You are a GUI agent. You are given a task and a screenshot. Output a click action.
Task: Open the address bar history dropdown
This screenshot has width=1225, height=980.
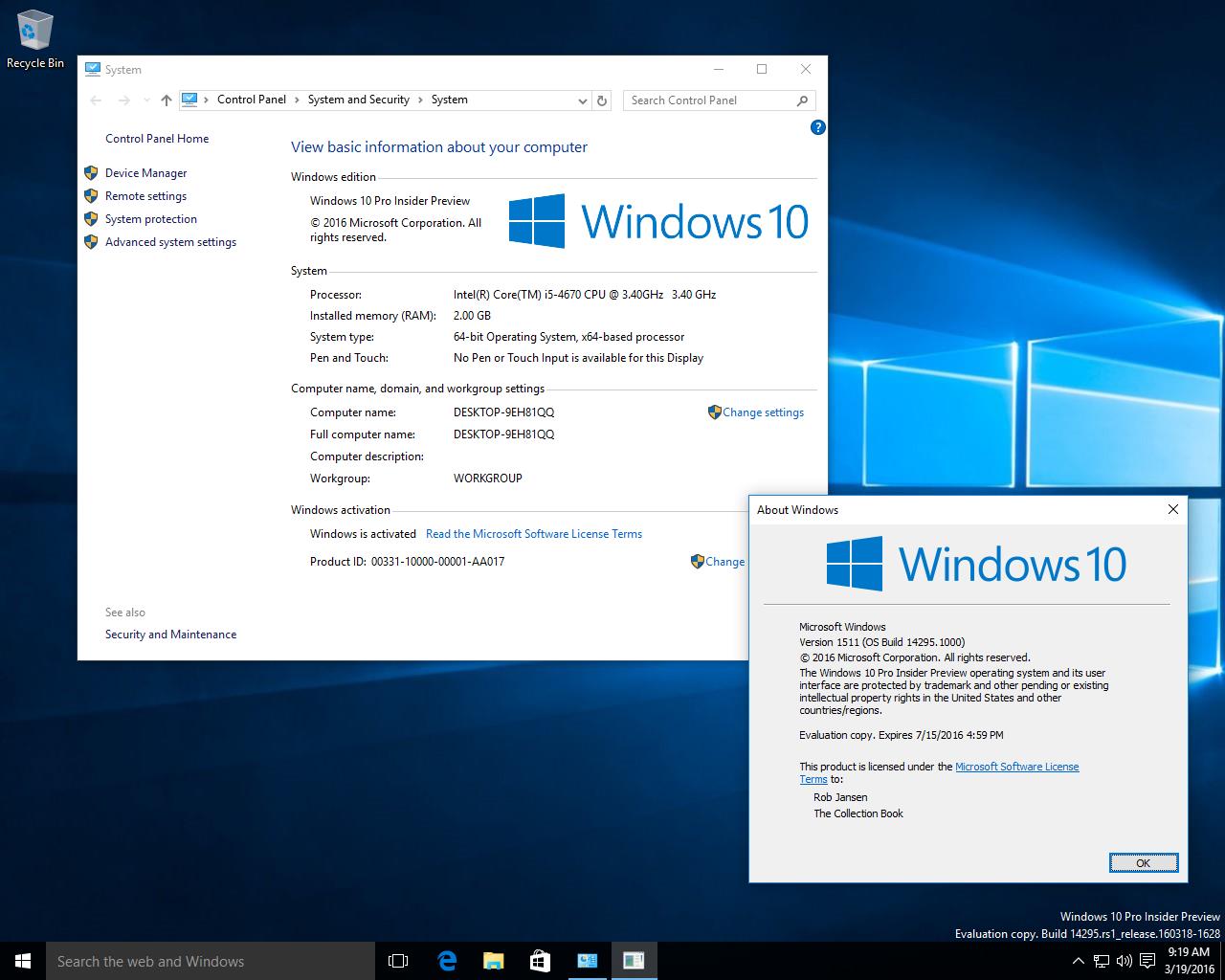point(583,100)
